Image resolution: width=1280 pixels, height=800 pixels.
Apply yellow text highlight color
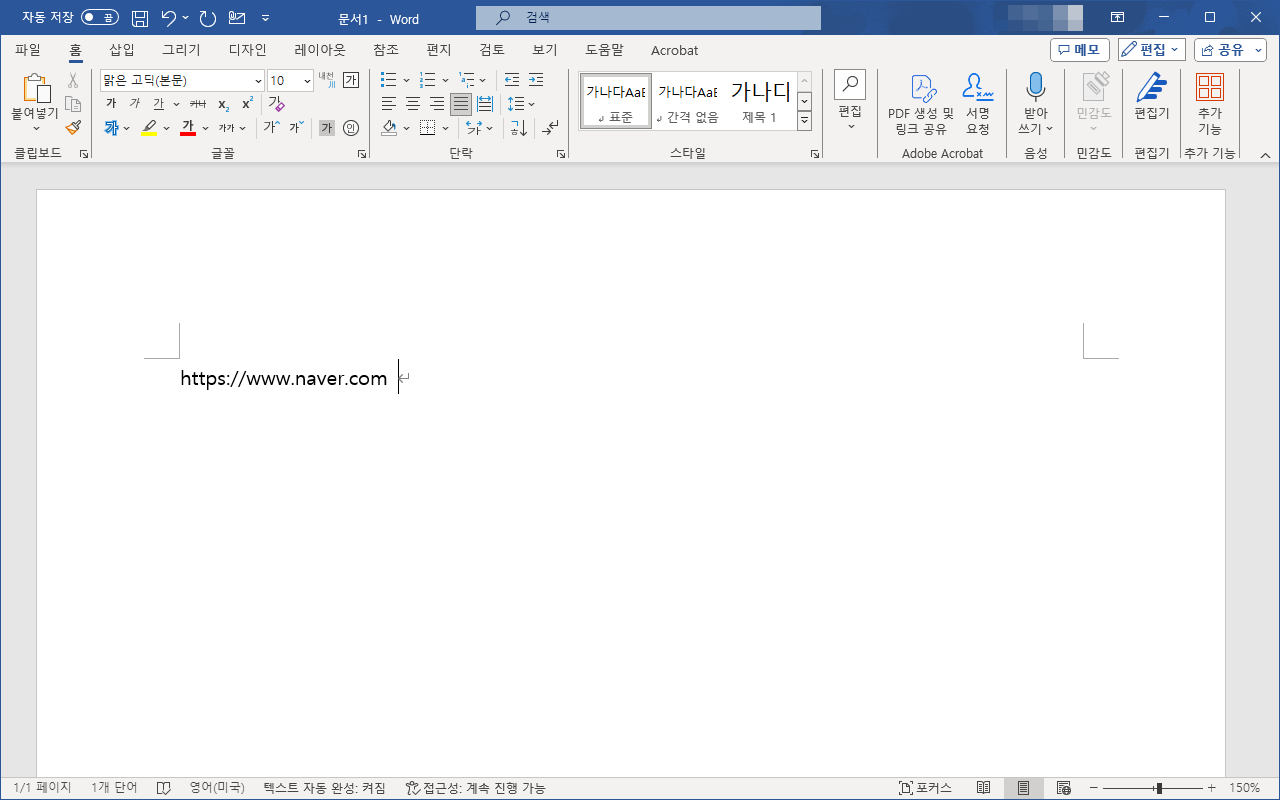pyautogui.click(x=150, y=128)
